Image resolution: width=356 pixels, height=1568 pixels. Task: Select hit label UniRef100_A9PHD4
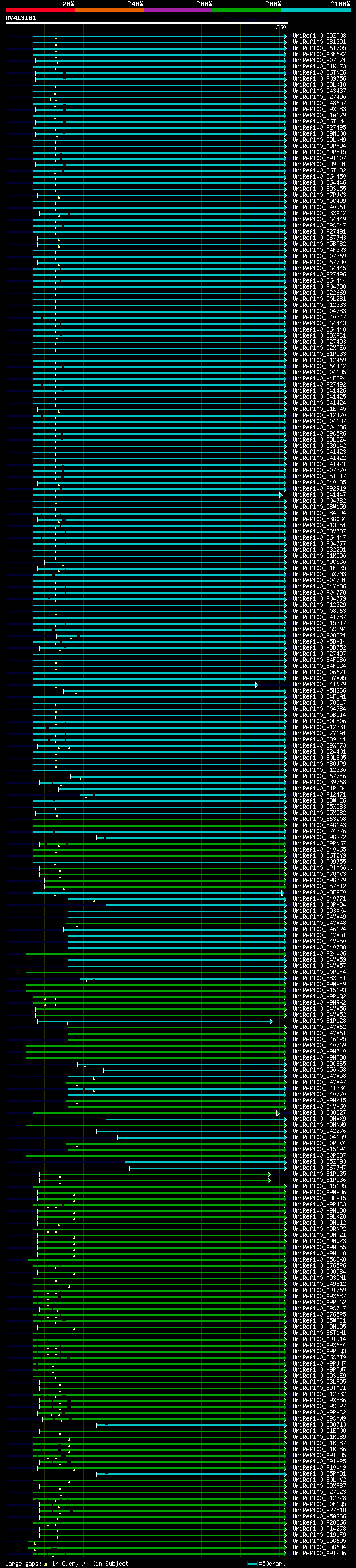pyautogui.click(x=319, y=146)
